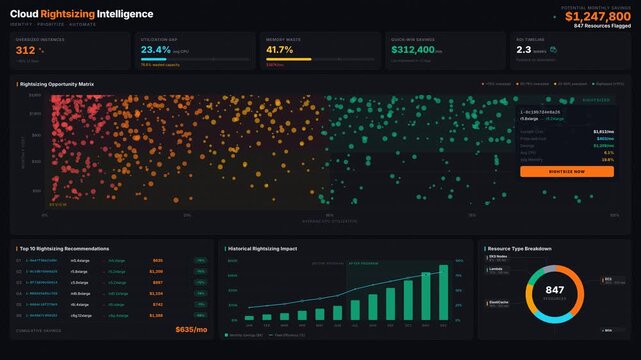
Task: Click the 847 Resources Flagged label
Action: coord(602,26)
